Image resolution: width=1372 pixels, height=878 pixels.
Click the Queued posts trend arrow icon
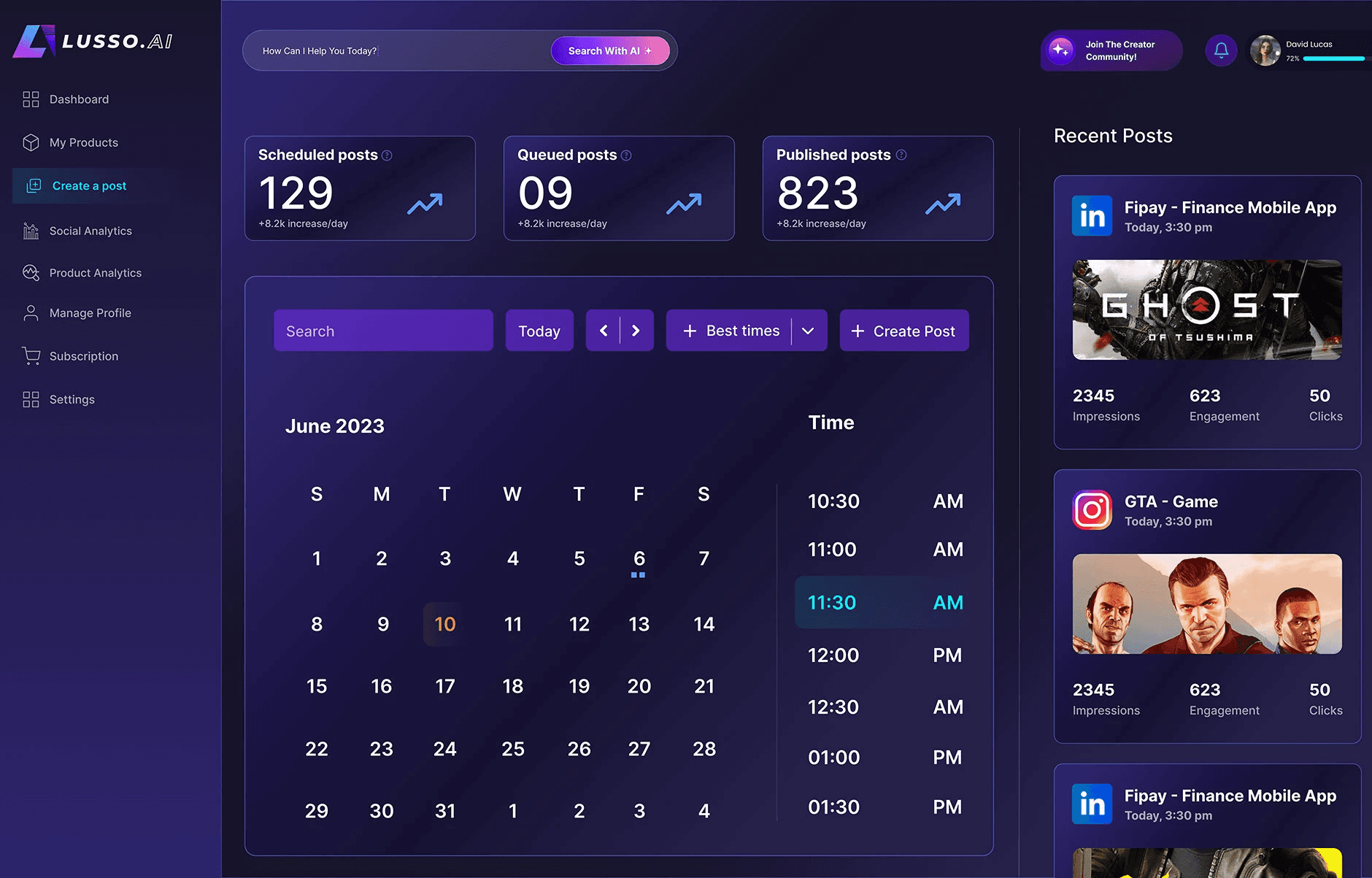[684, 204]
